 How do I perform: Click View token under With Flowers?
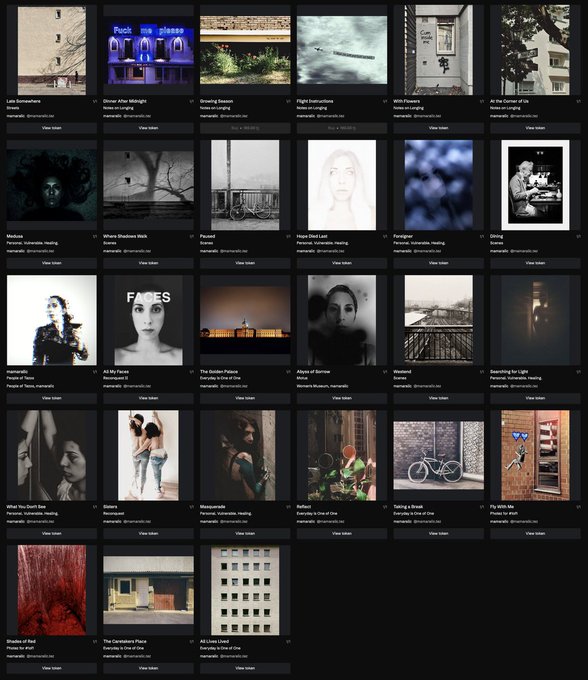[x=438, y=128]
